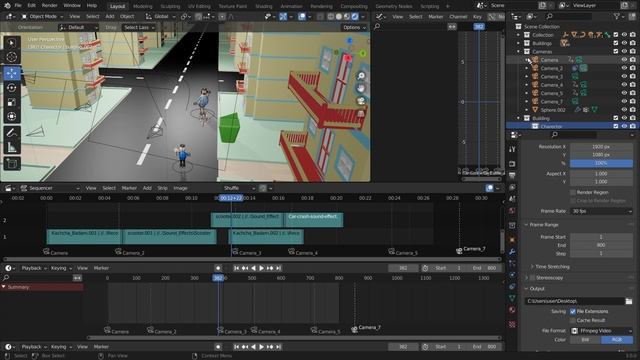640x360 pixels.
Task: Open the Render menu
Action: (50, 6)
